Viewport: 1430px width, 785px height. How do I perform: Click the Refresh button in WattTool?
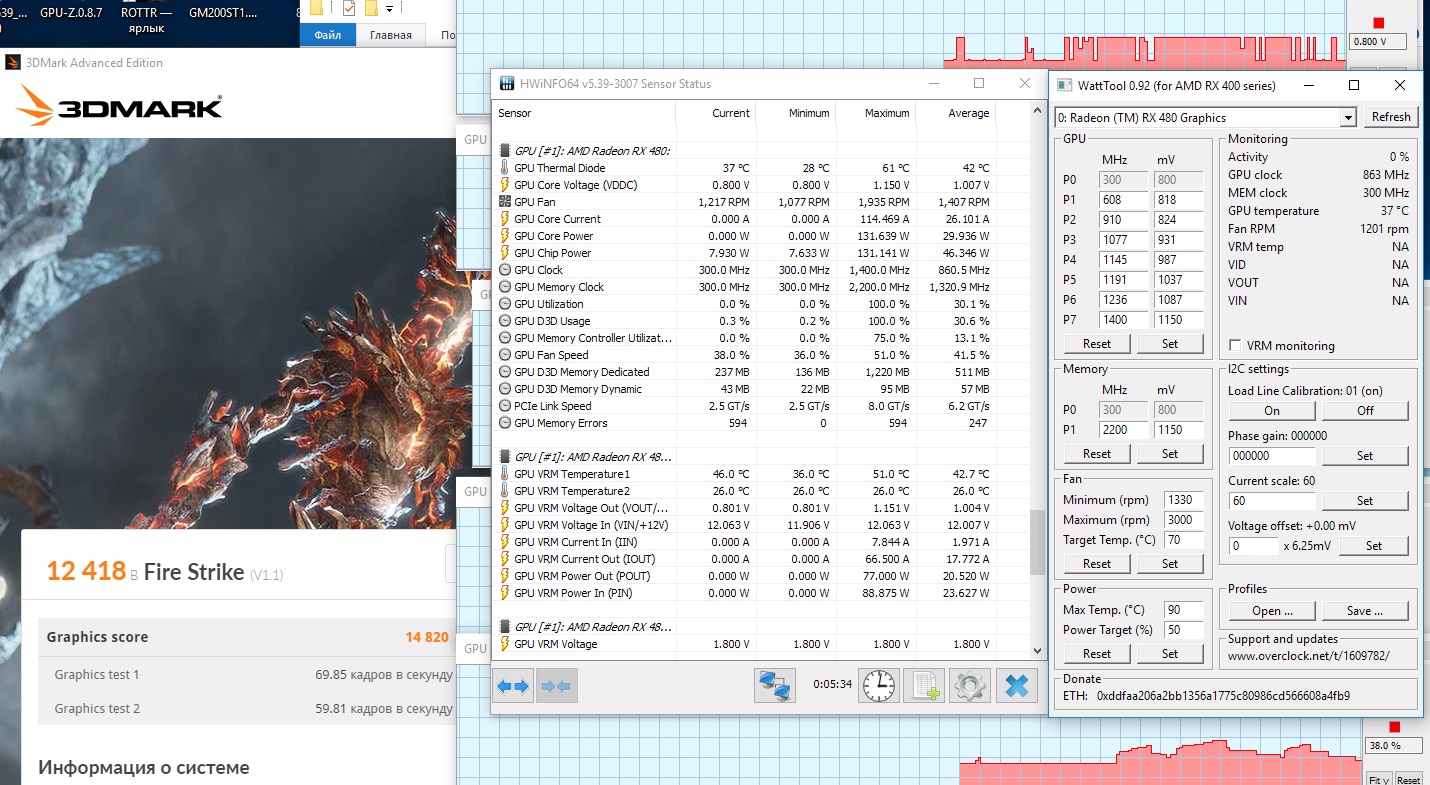(1391, 117)
